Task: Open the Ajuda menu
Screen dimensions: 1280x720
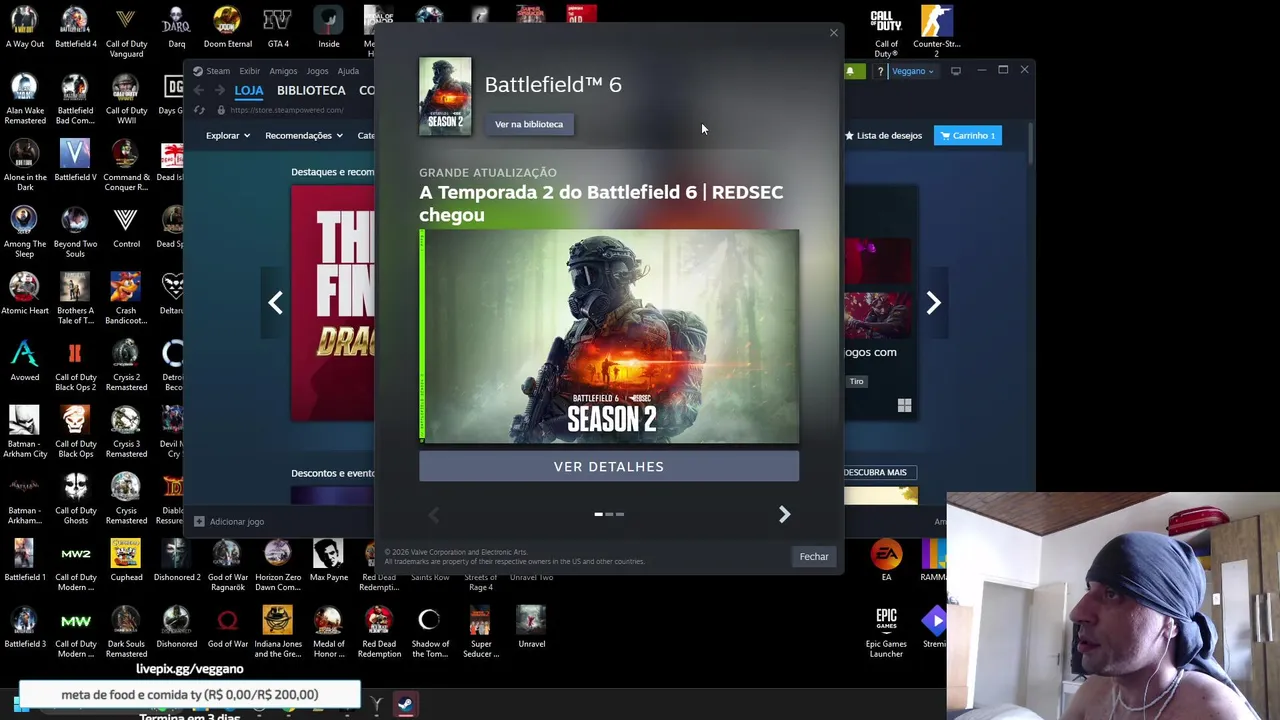Action: pyautogui.click(x=348, y=71)
